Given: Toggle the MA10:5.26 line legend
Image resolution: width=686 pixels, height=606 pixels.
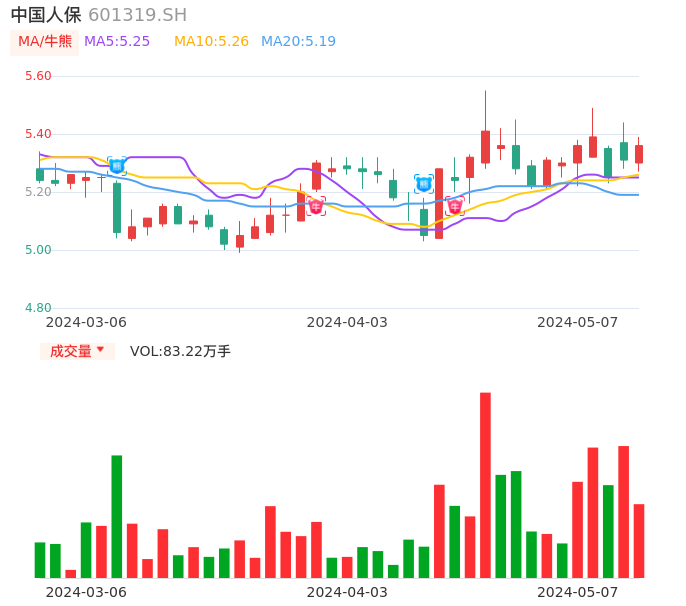Looking at the screenshot, I should (211, 42).
